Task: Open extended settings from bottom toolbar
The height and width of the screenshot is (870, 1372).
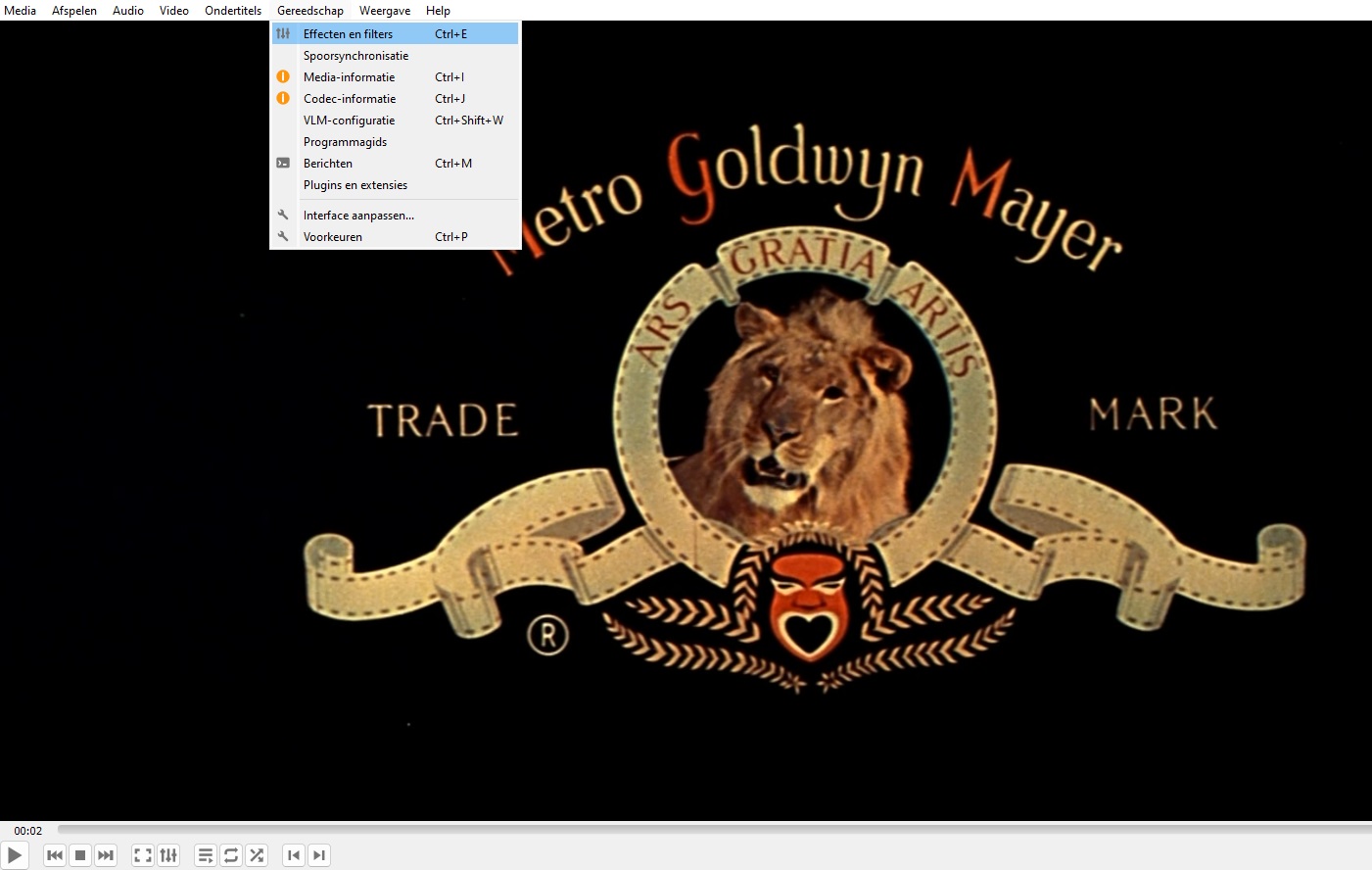Action: [168, 855]
